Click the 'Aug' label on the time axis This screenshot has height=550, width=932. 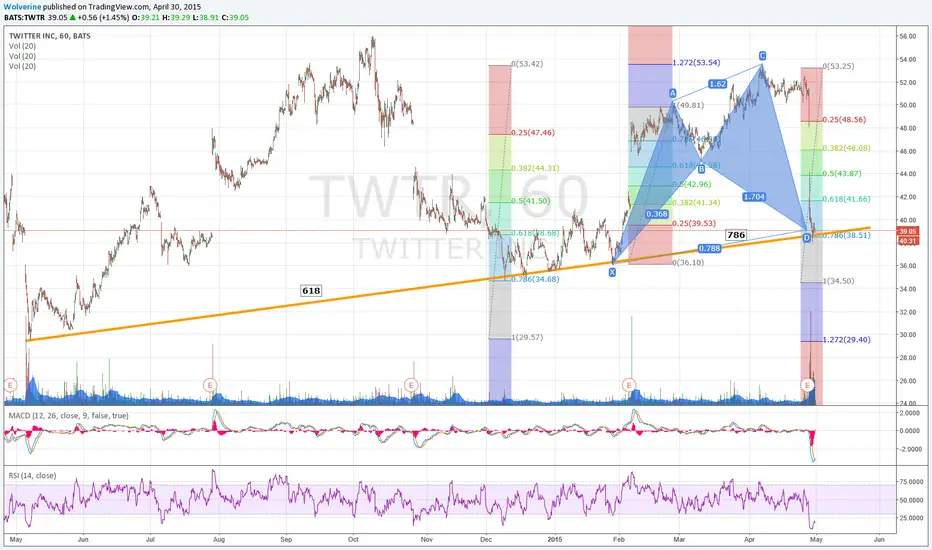[219, 539]
